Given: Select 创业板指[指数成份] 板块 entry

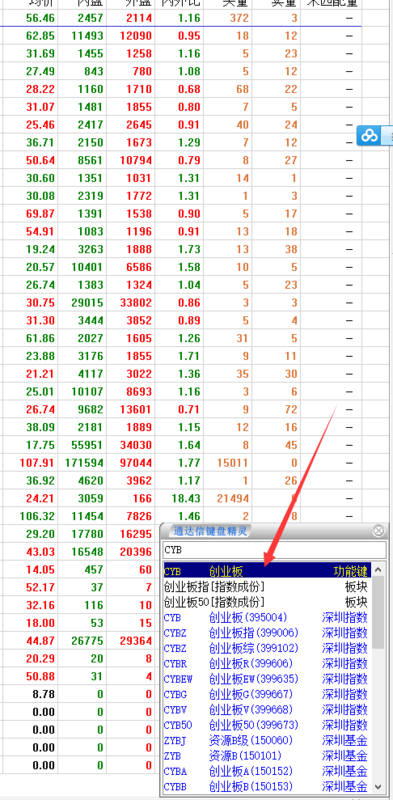Looking at the screenshot, I should click(266, 587).
